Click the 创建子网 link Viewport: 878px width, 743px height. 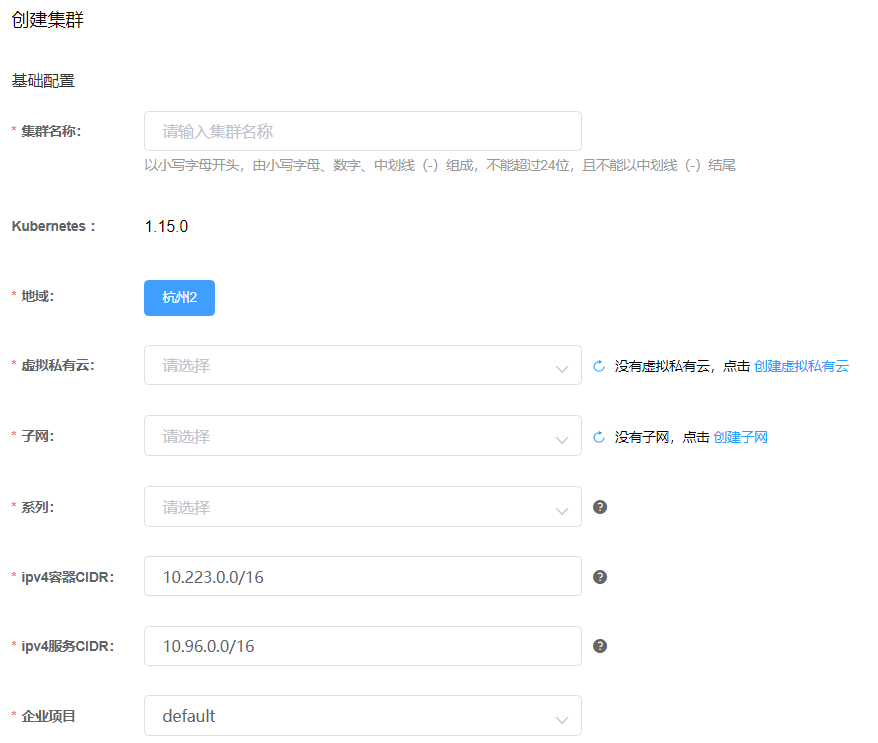[740, 437]
